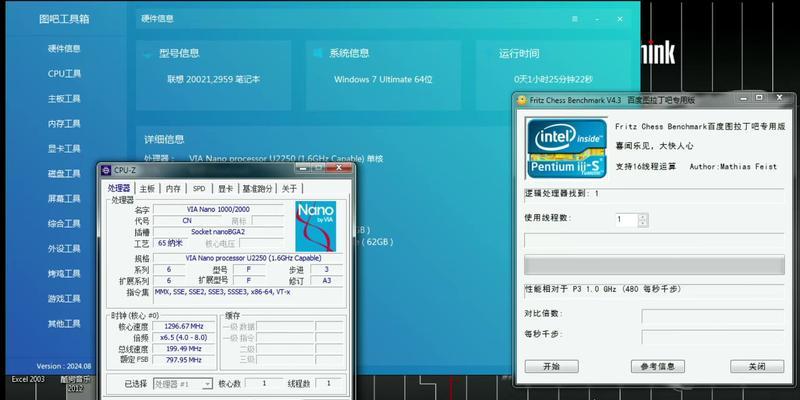Open the SPD tab in CPU-Z
This screenshot has width=800, height=400.
(199, 188)
